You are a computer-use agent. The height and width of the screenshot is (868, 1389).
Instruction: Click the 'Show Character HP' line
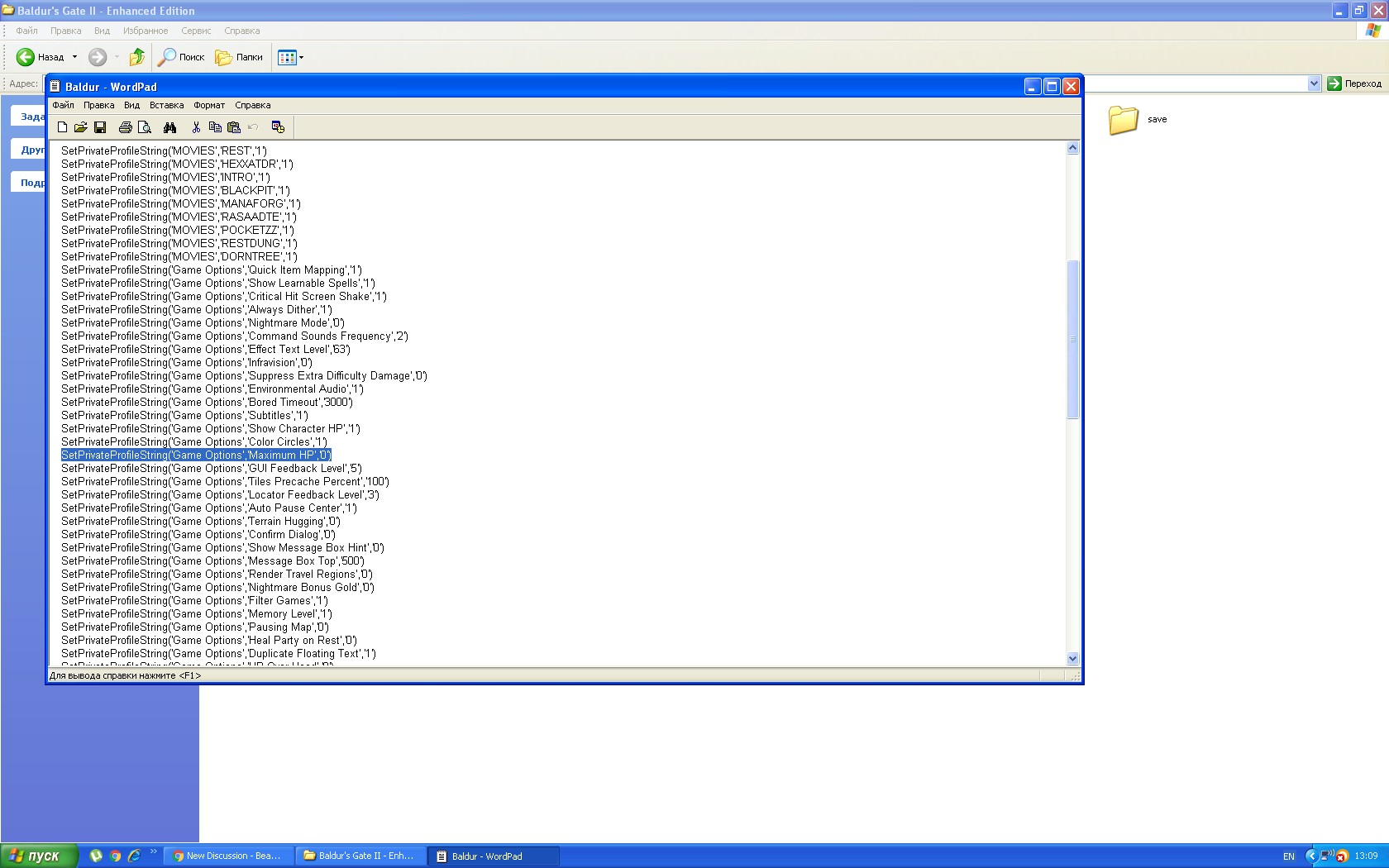click(x=211, y=429)
